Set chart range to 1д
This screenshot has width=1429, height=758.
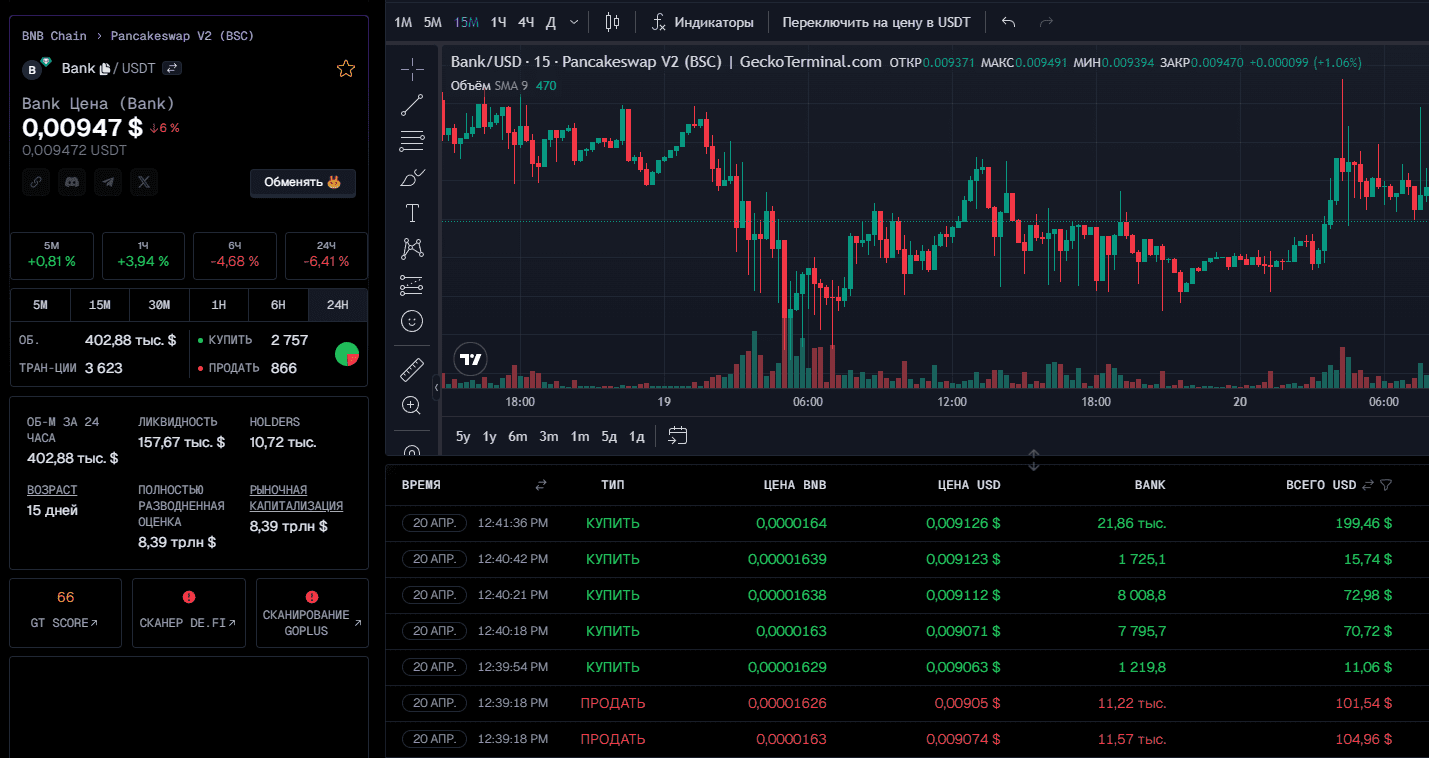pyautogui.click(x=637, y=436)
